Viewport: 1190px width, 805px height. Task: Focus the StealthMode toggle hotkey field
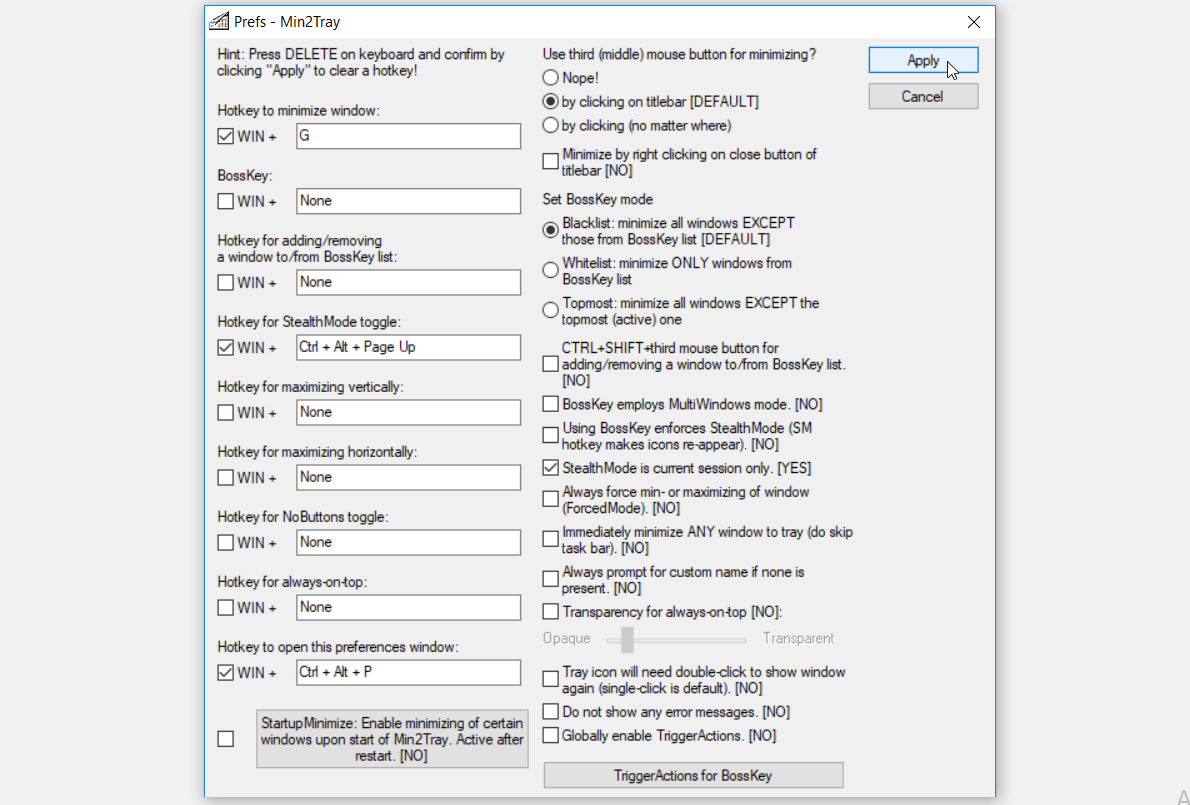pyautogui.click(x=408, y=347)
